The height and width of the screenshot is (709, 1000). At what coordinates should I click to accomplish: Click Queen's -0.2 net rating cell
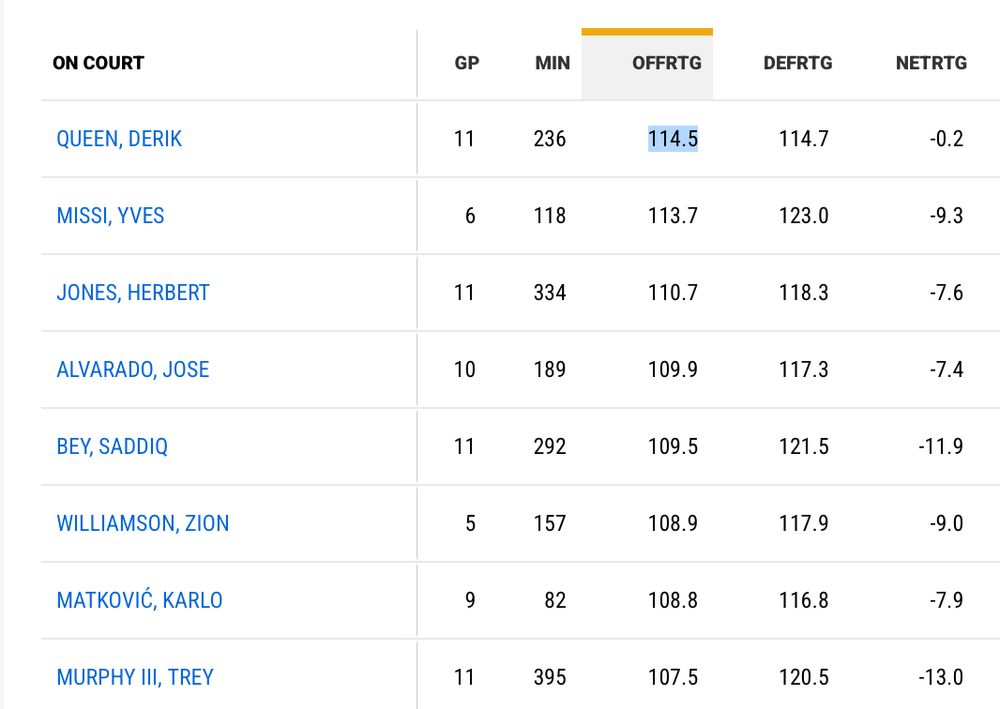(946, 139)
